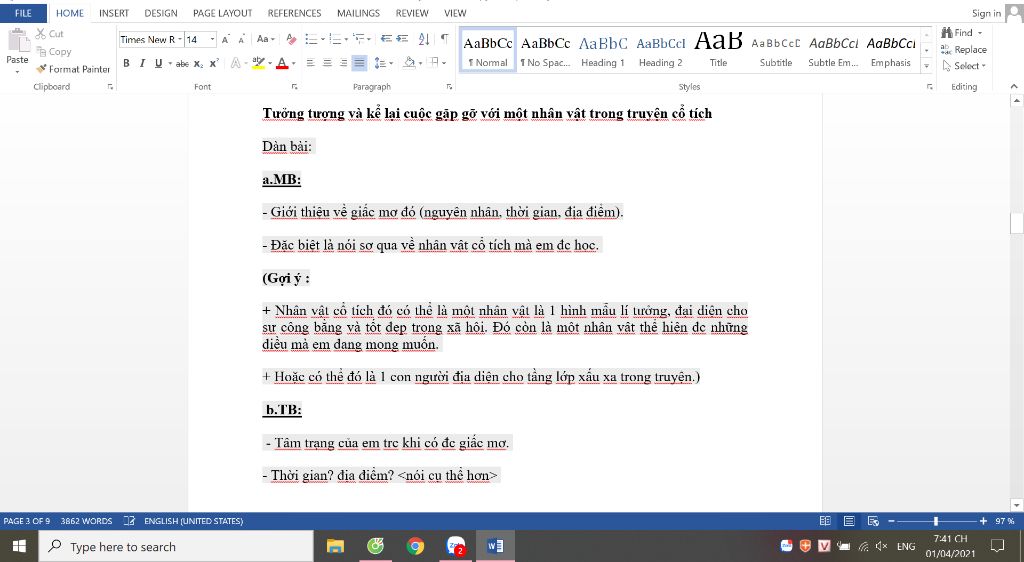
Task: Open the font name dropdown
Action: (180, 40)
